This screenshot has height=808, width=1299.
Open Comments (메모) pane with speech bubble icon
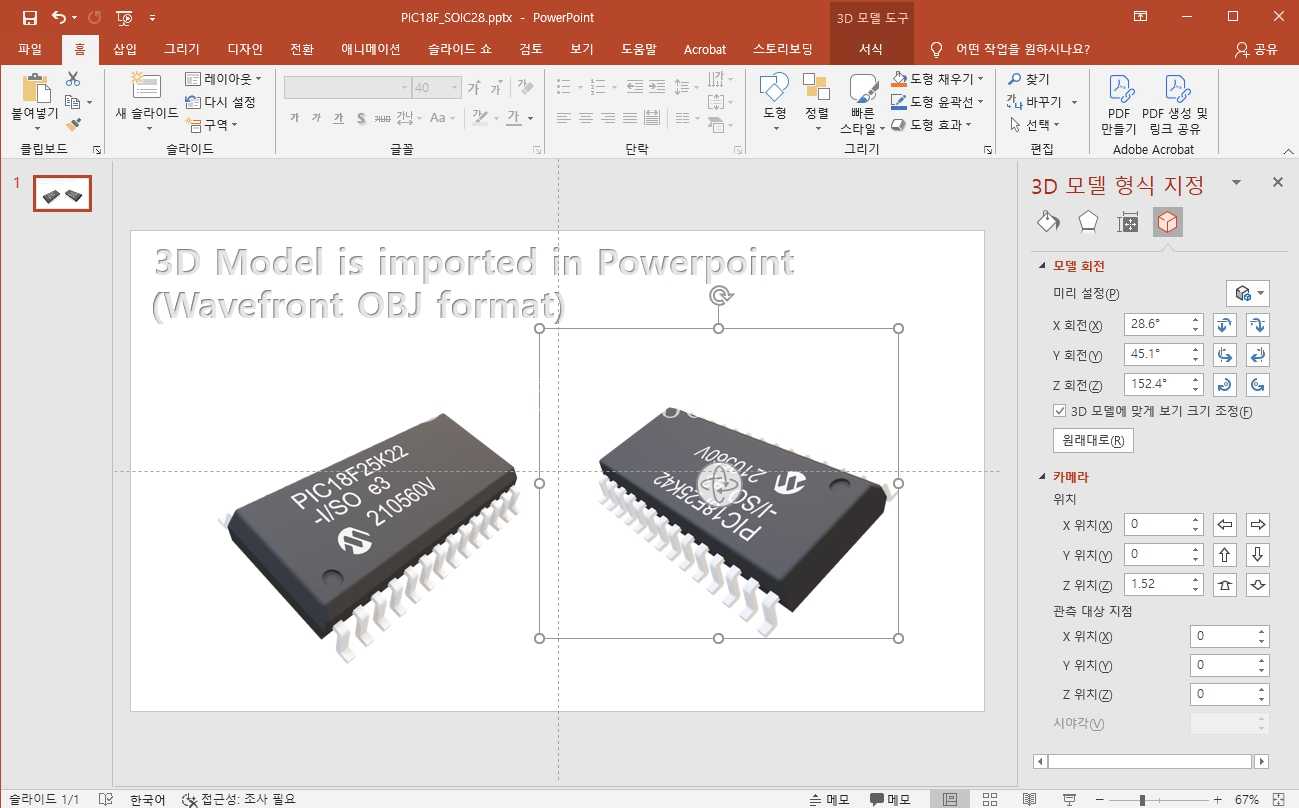pos(890,799)
